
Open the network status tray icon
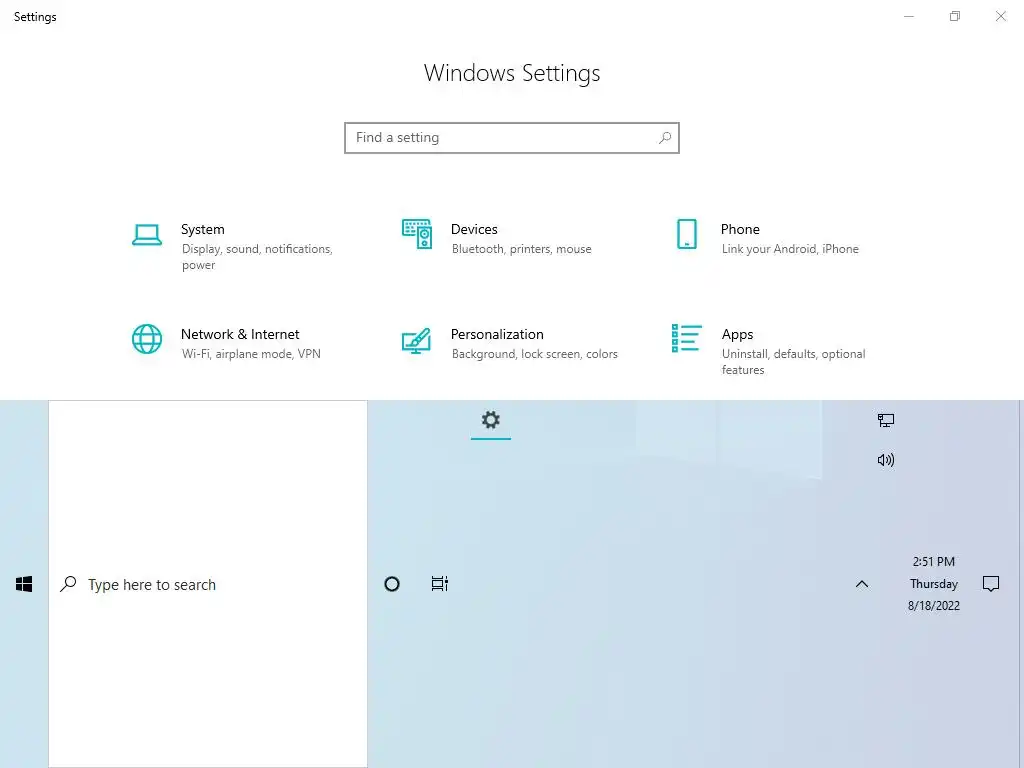pyautogui.click(x=886, y=420)
